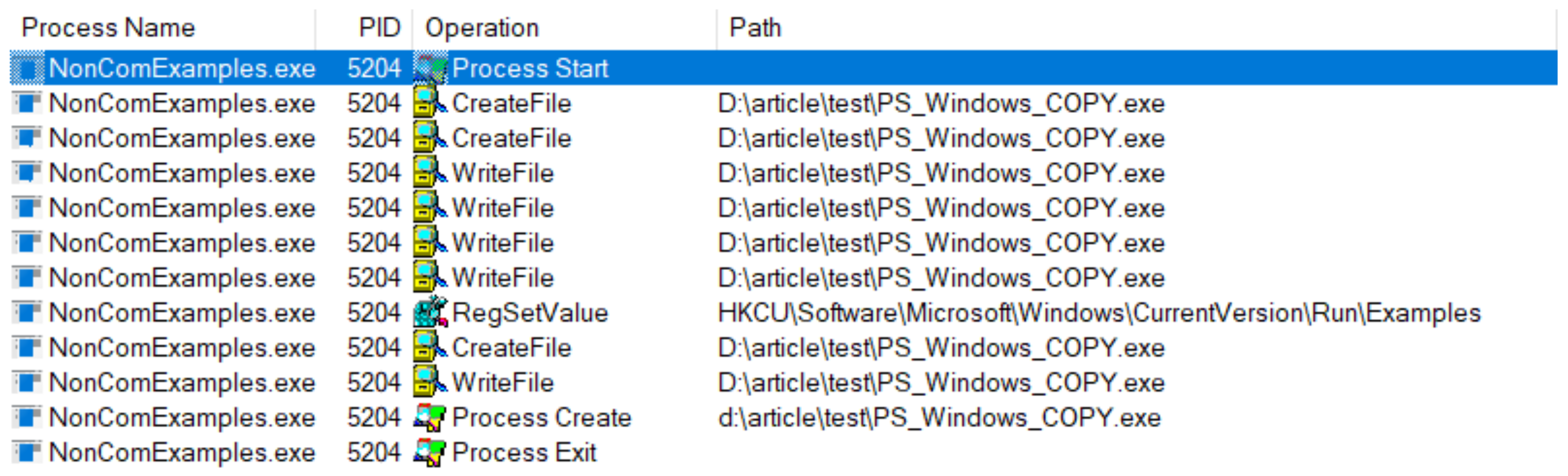Click the Path column header

click(x=755, y=28)
